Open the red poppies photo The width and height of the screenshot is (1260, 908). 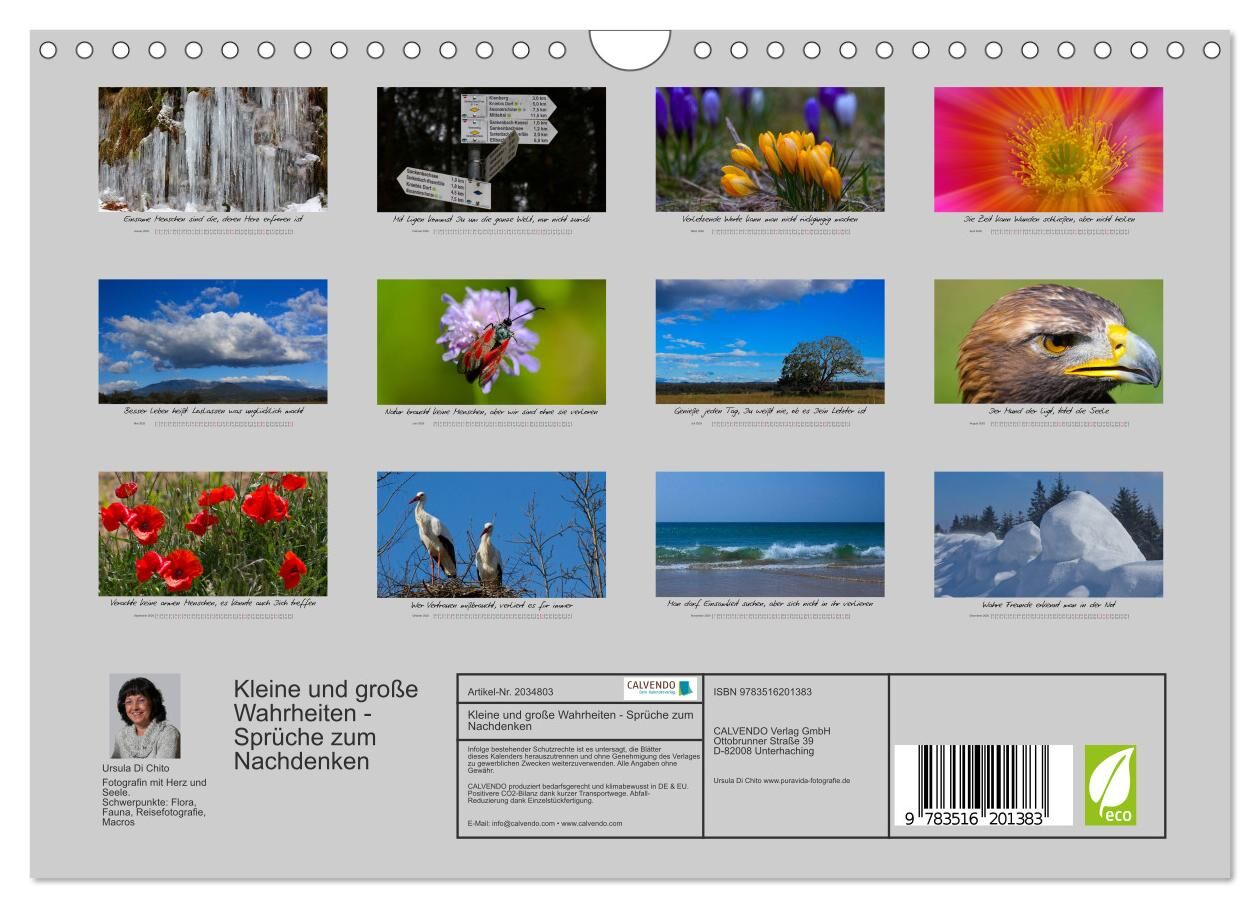(x=212, y=534)
